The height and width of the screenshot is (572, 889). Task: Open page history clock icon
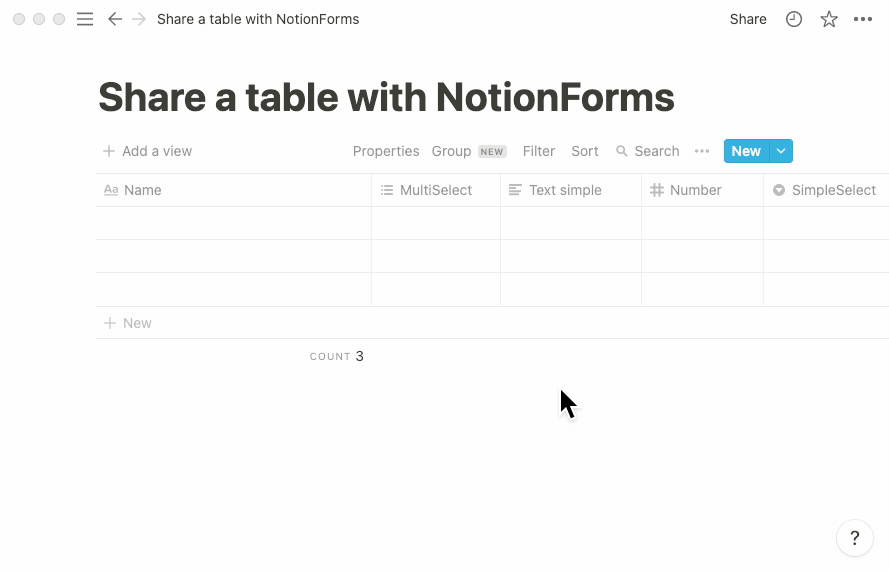click(794, 19)
